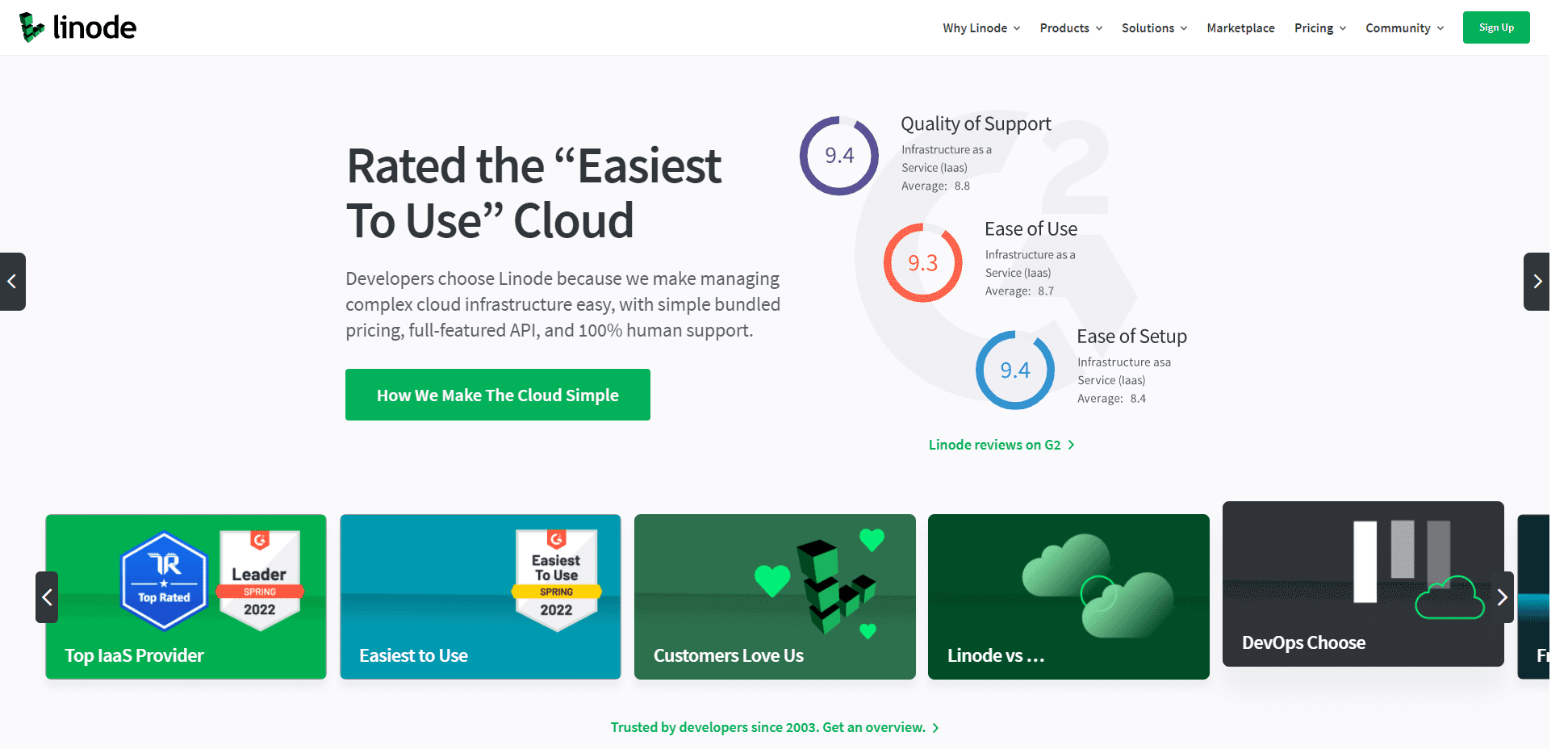1568x749 pixels.
Task: Click the Linode logo
Action: coord(78,27)
